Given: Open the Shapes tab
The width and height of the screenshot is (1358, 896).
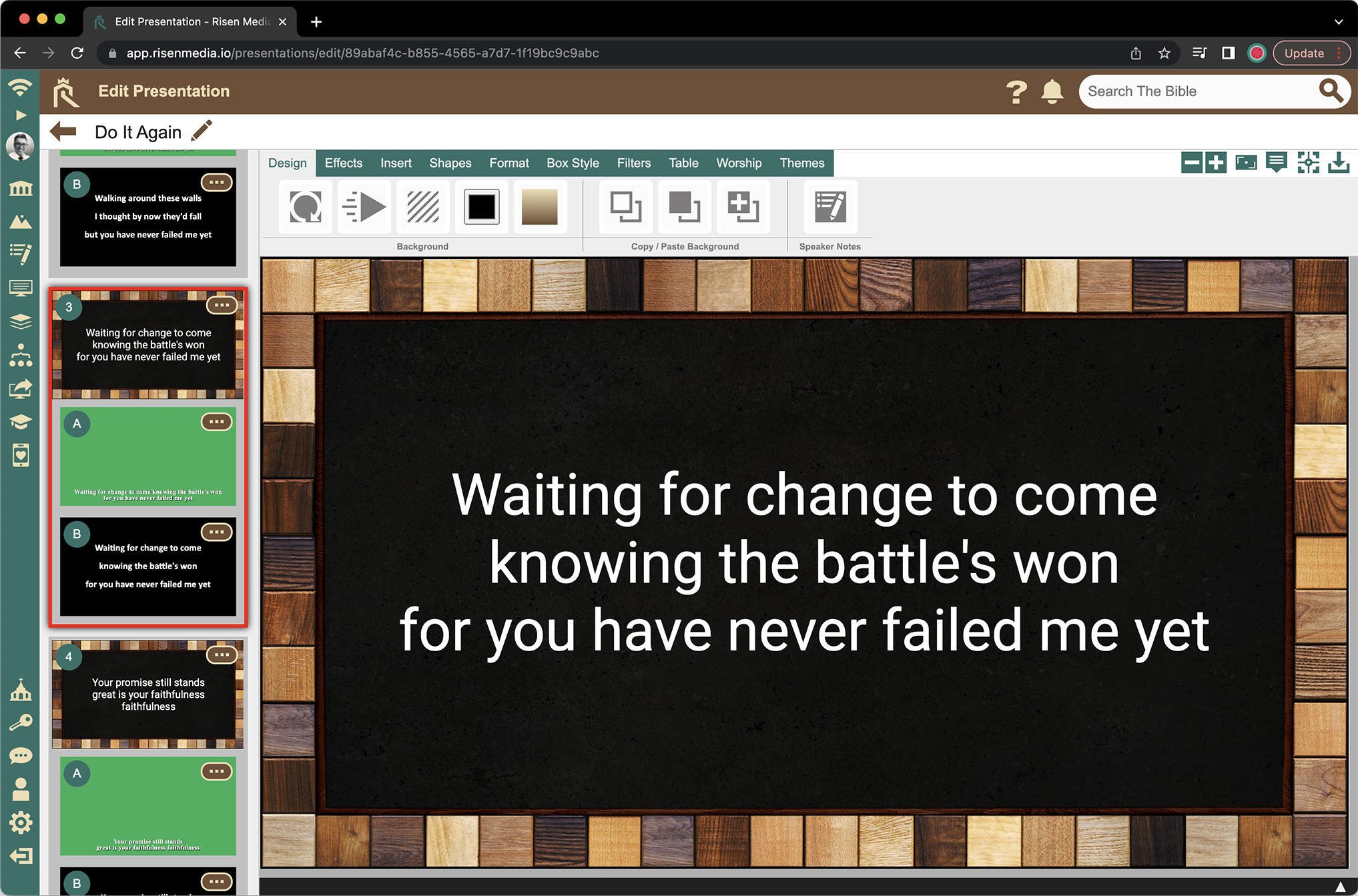Looking at the screenshot, I should [x=450, y=163].
